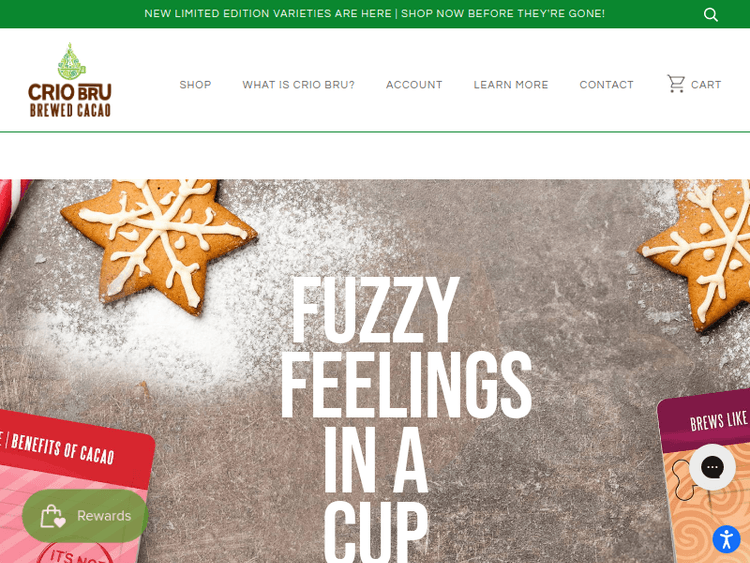Click the Rewards bag-heart icon
The width and height of the screenshot is (750, 563).
pos(53,516)
